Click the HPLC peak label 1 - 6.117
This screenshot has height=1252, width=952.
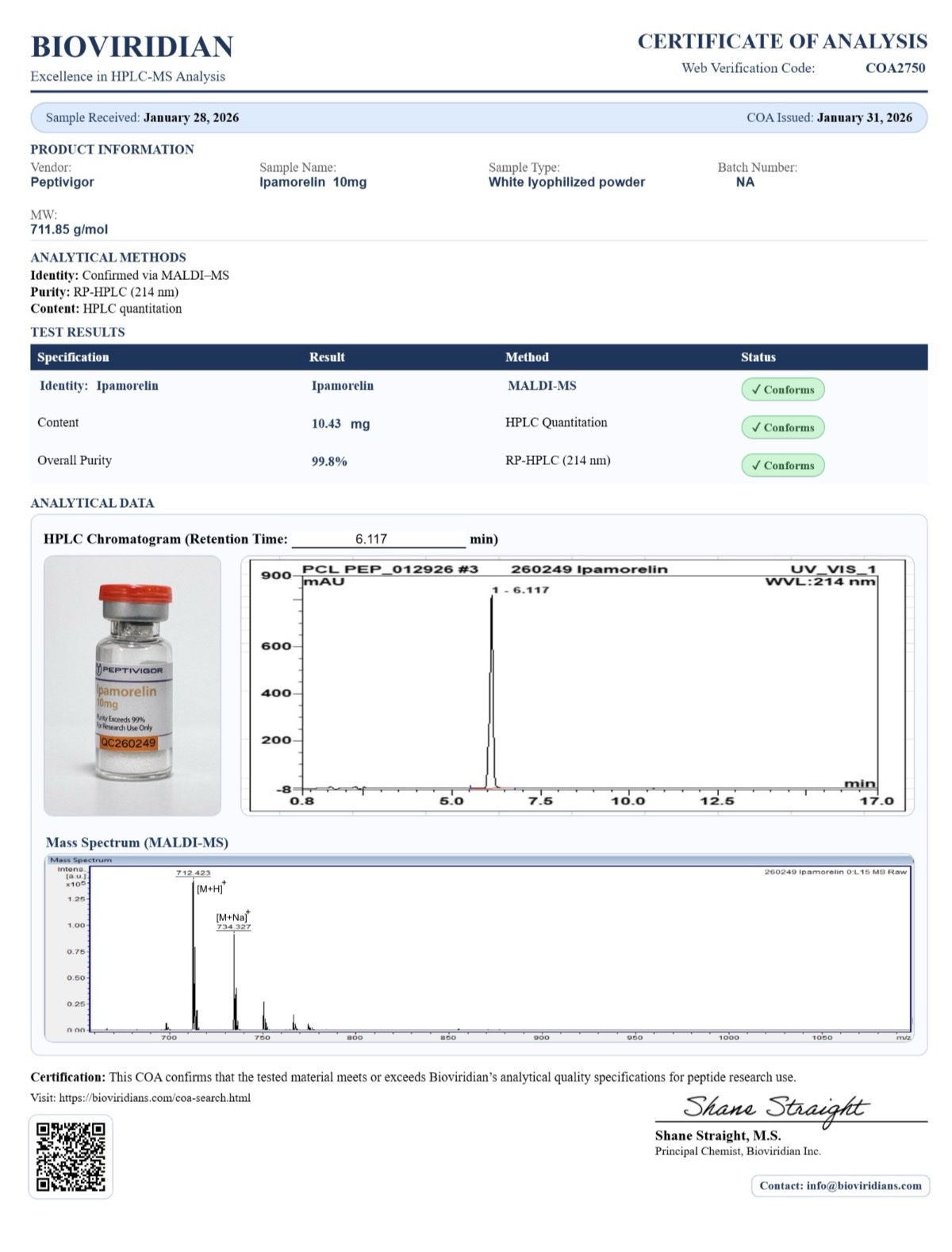pyautogui.click(x=520, y=590)
